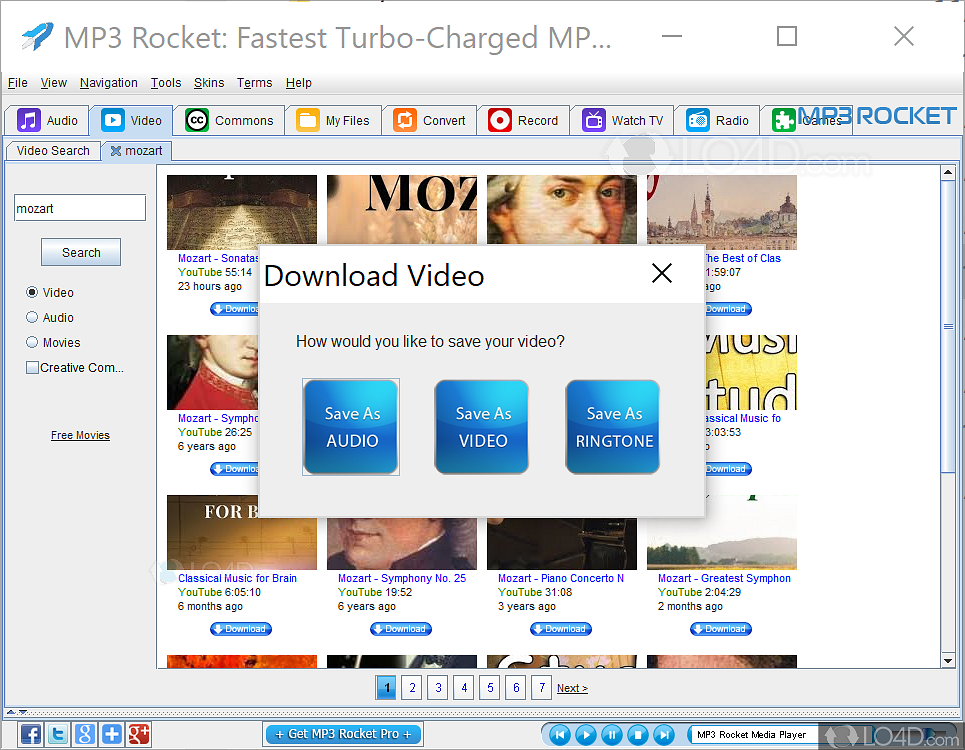This screenshot has height=750, width=965.
Task: Go to results page 3
Action: (438, 687)
